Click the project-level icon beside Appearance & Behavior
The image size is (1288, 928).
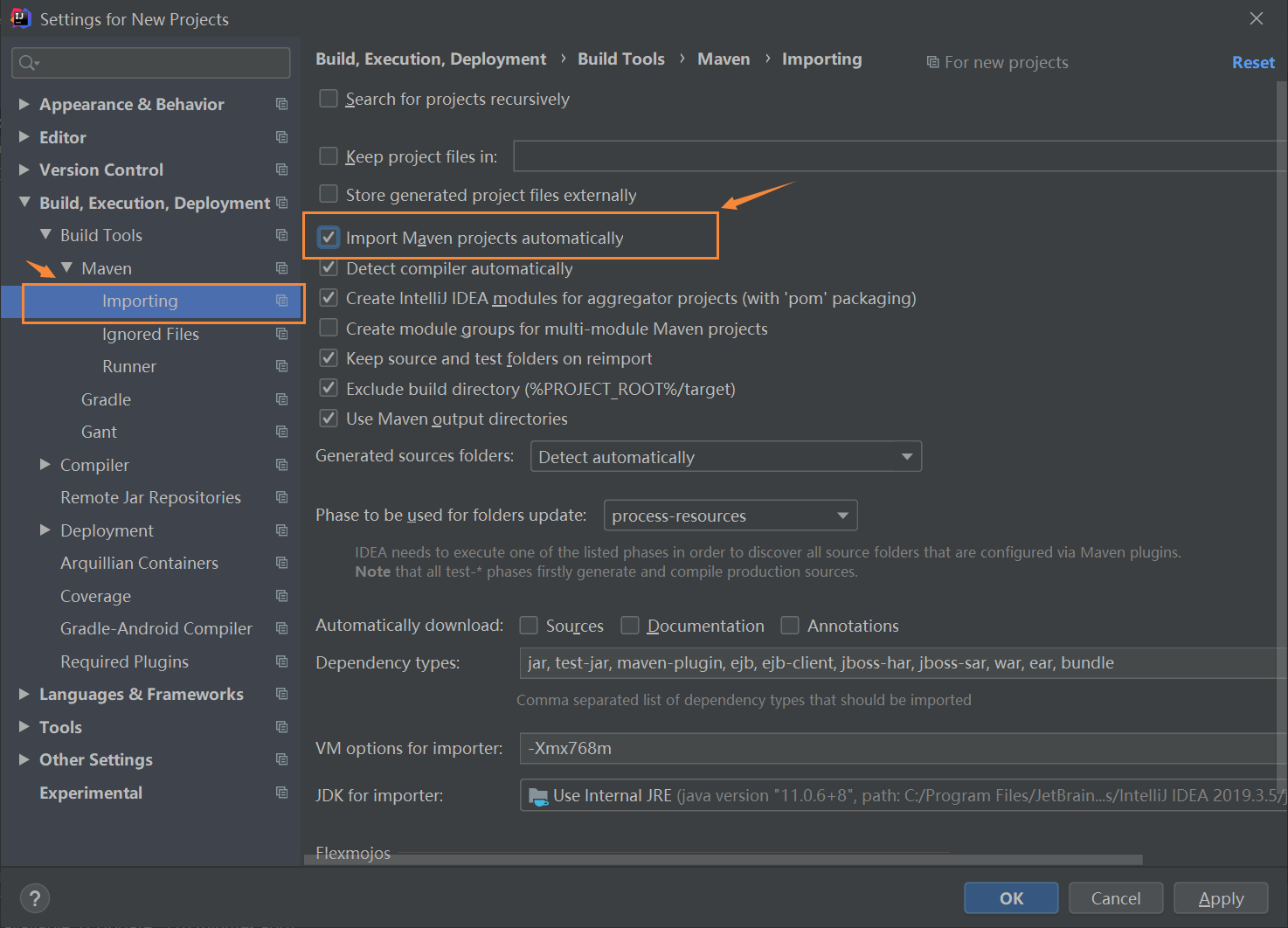(281, 104)
